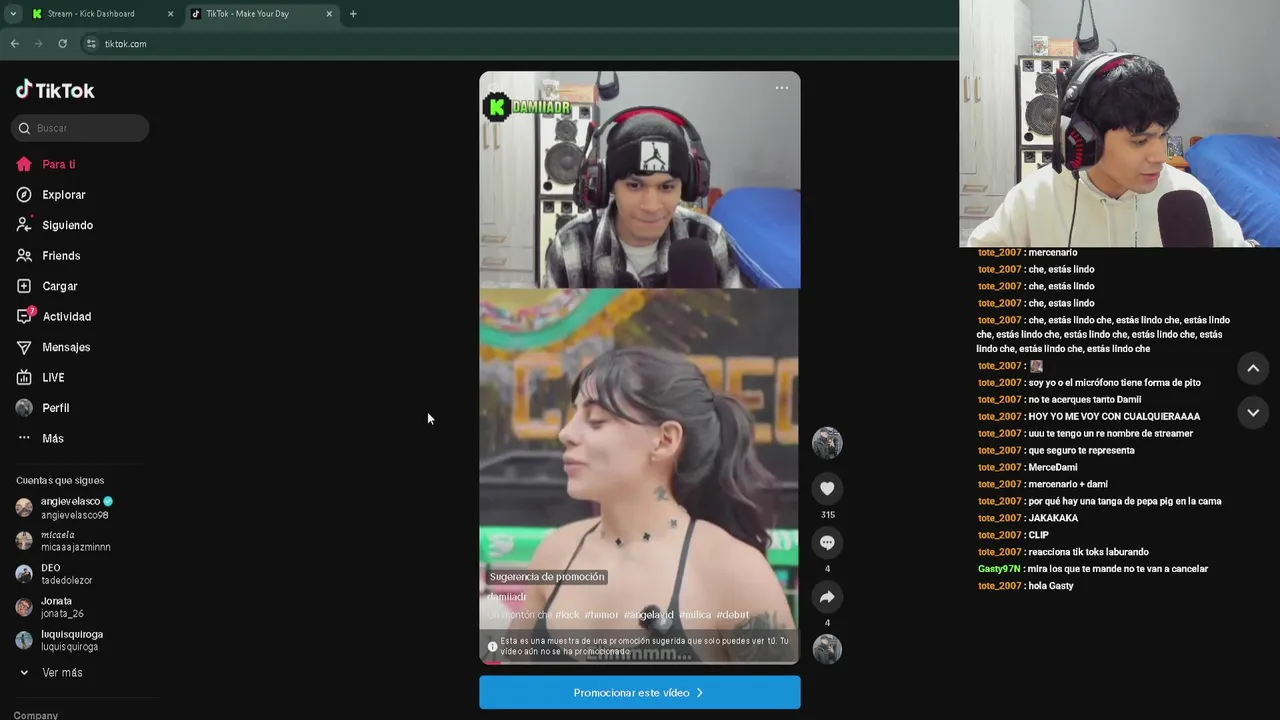This screenshot has width=1280, height=720.
Task: Click the Company footer heading
Action: point(36,715)
